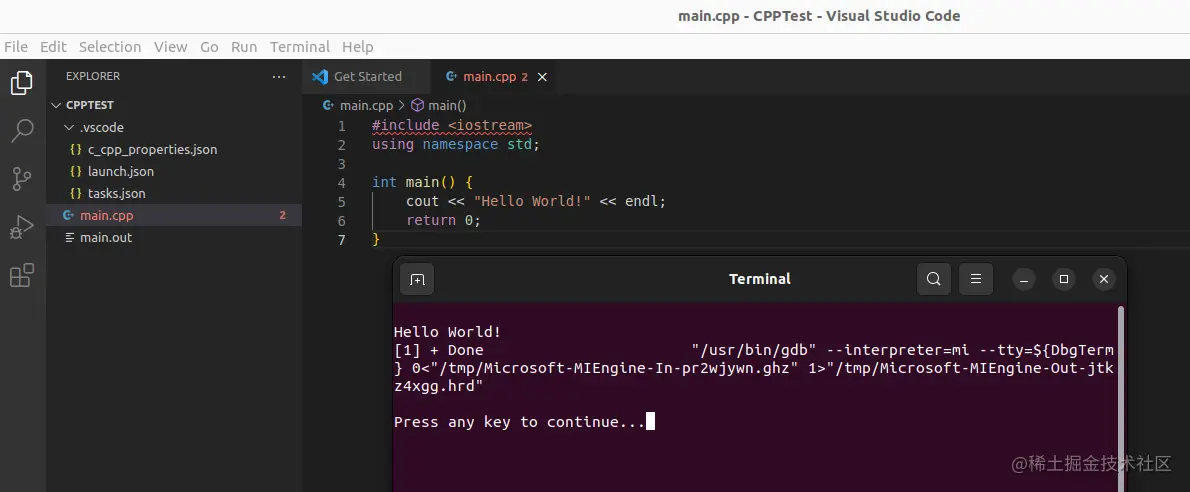Open the Search view in activity bar
This screenshot has width=1190, height=492.
[22, 131]
